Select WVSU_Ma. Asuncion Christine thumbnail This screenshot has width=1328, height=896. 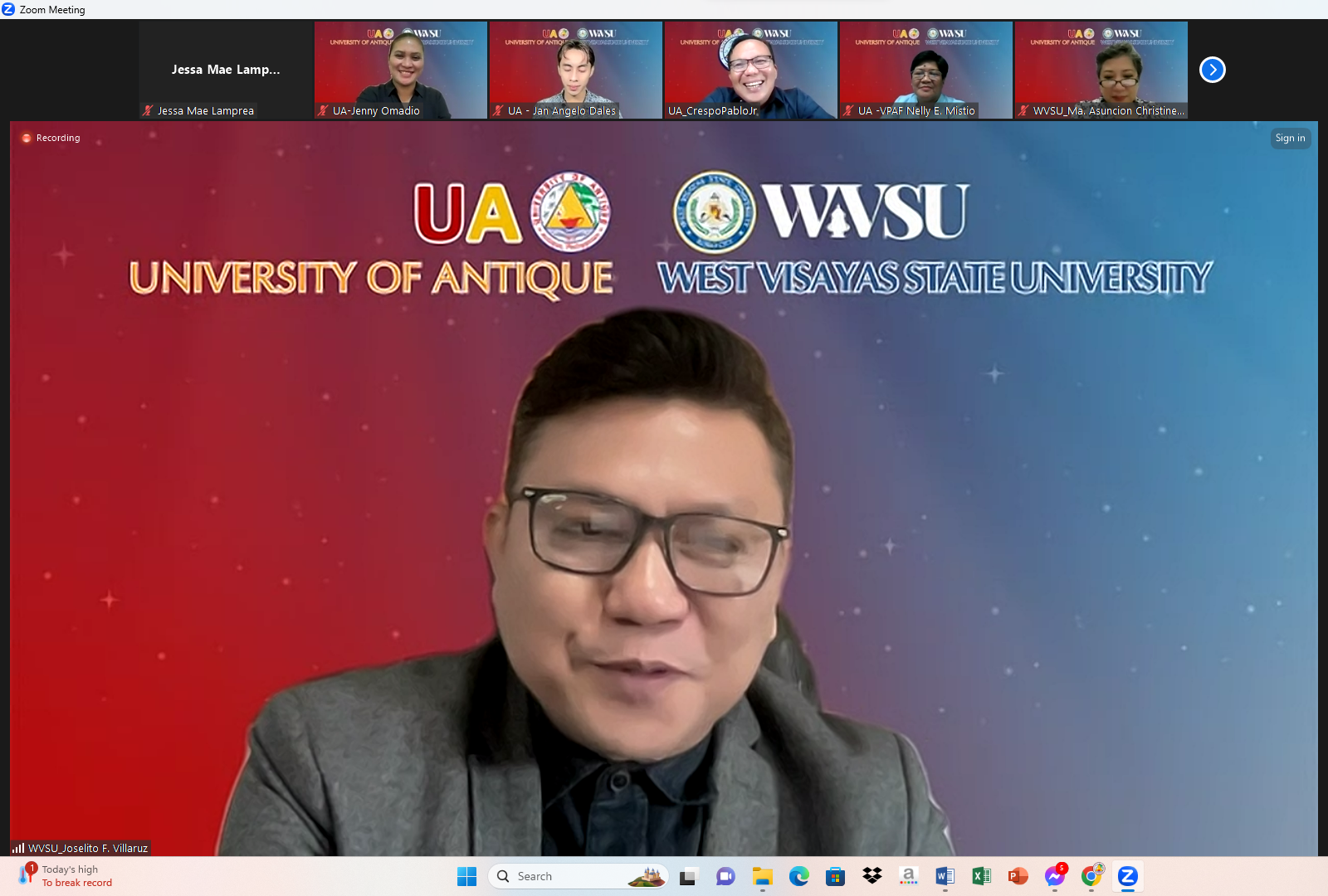click(1101, 70)
